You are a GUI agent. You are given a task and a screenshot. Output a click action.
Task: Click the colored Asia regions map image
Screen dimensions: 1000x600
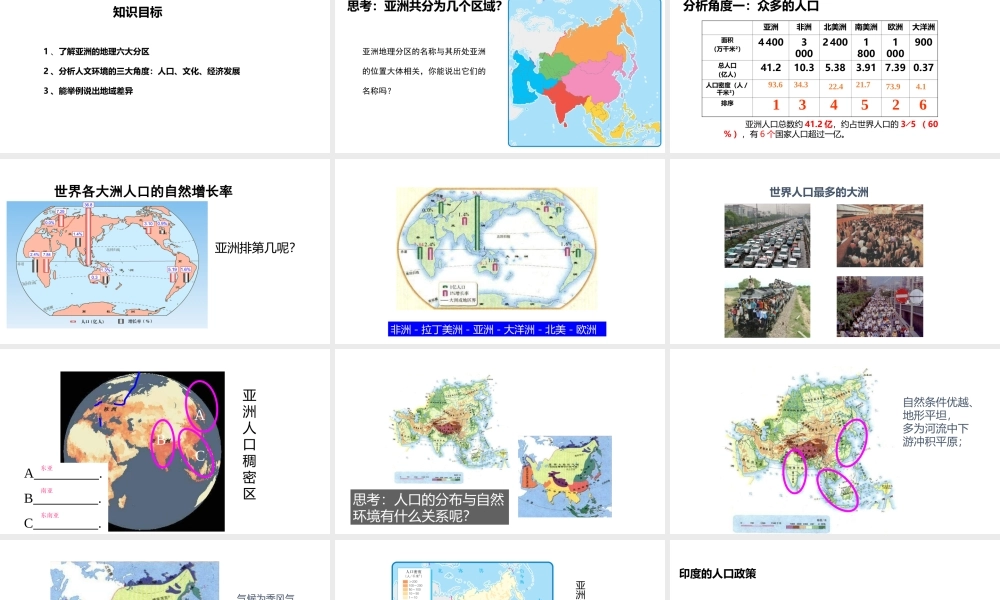[x=585, y=73]
